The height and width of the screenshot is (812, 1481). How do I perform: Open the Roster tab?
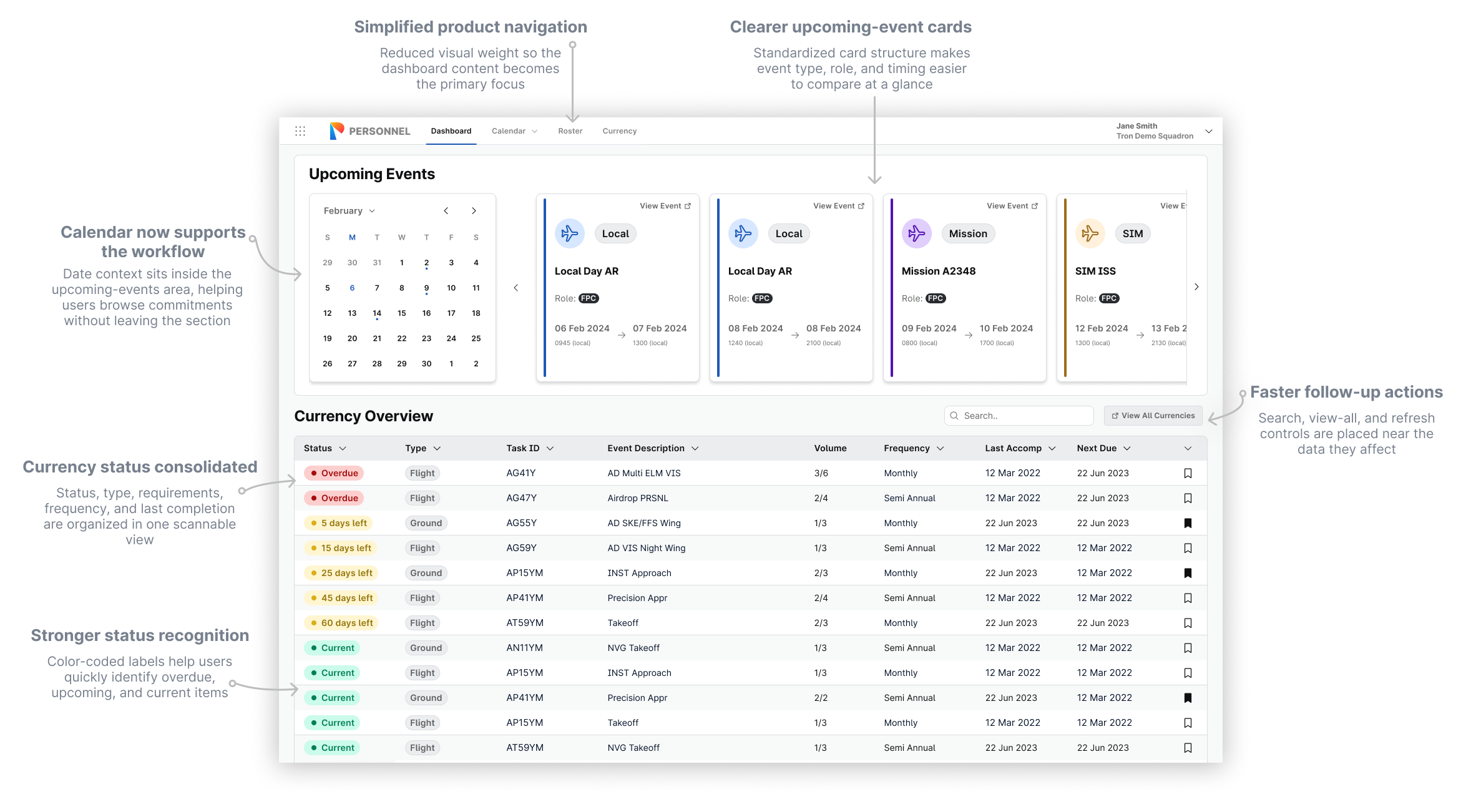[570, 131]
